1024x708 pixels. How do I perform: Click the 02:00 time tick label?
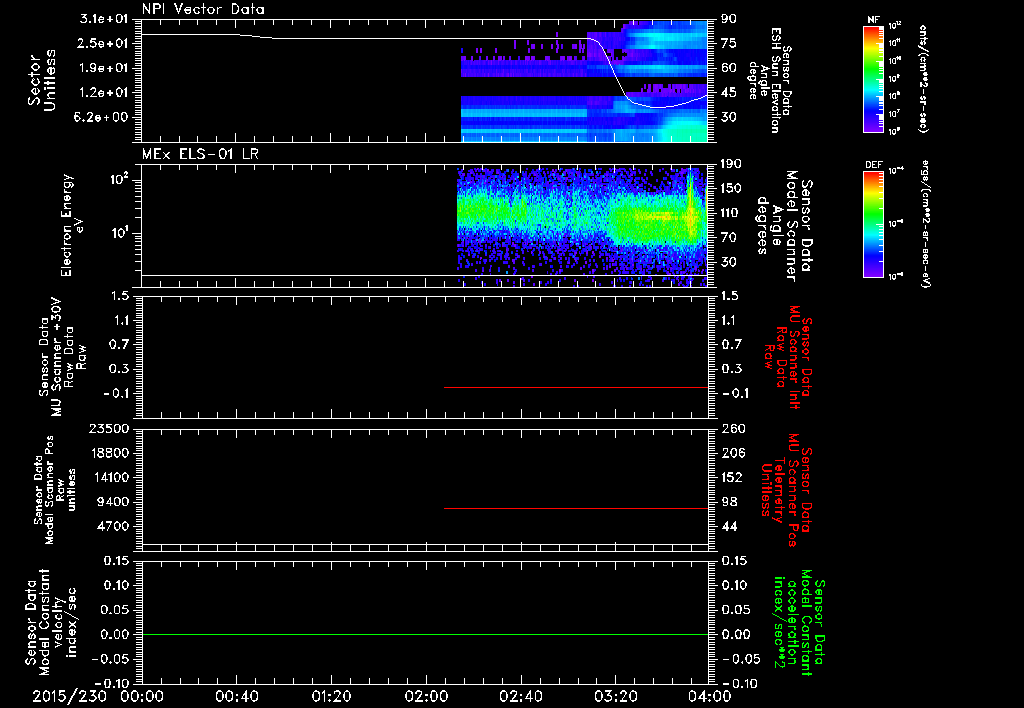point(426,696)
